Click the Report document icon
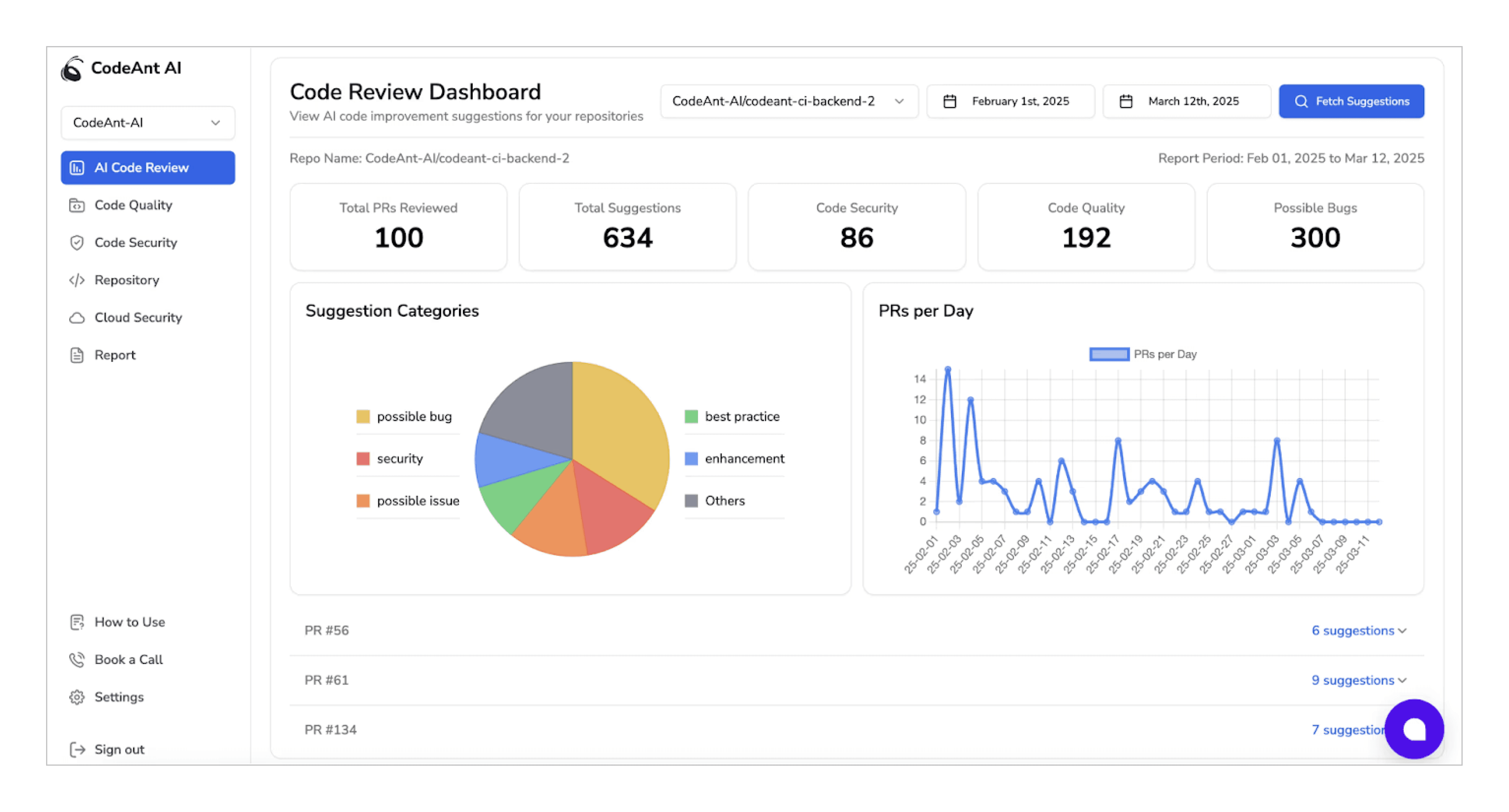The height and width of the screenshot is (812, 1509). point(78,355)
